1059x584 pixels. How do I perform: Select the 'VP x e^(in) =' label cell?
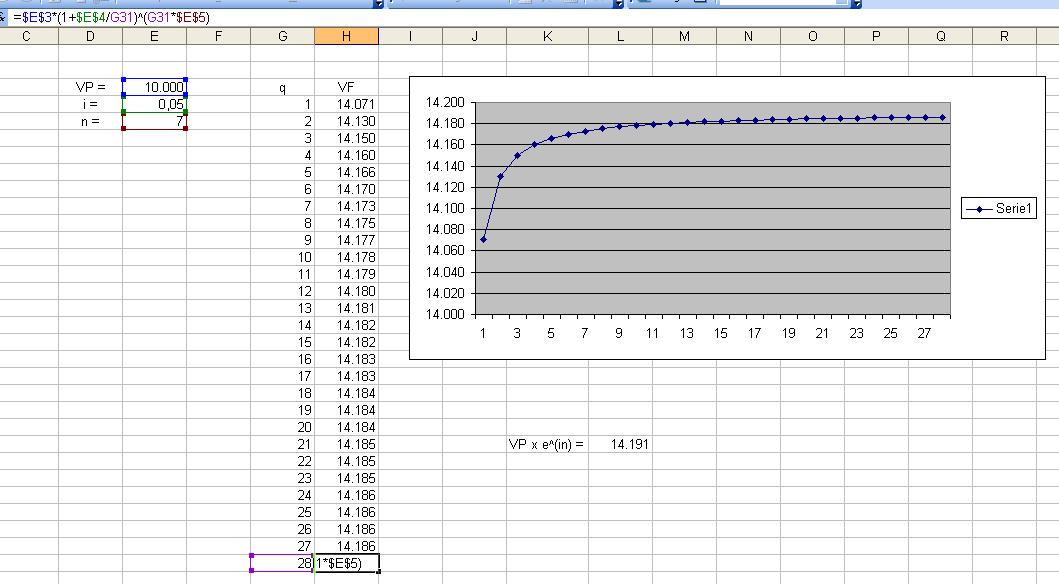(547, 444)
